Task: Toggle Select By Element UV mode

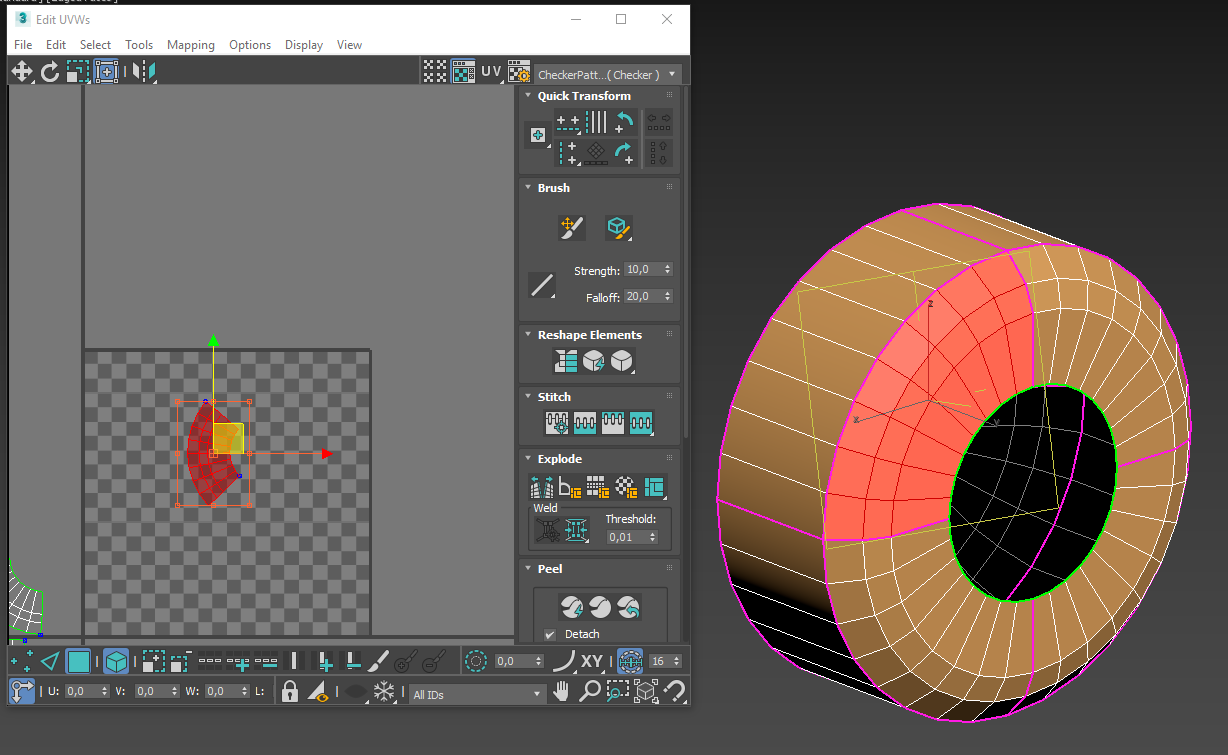Action: 117,662
